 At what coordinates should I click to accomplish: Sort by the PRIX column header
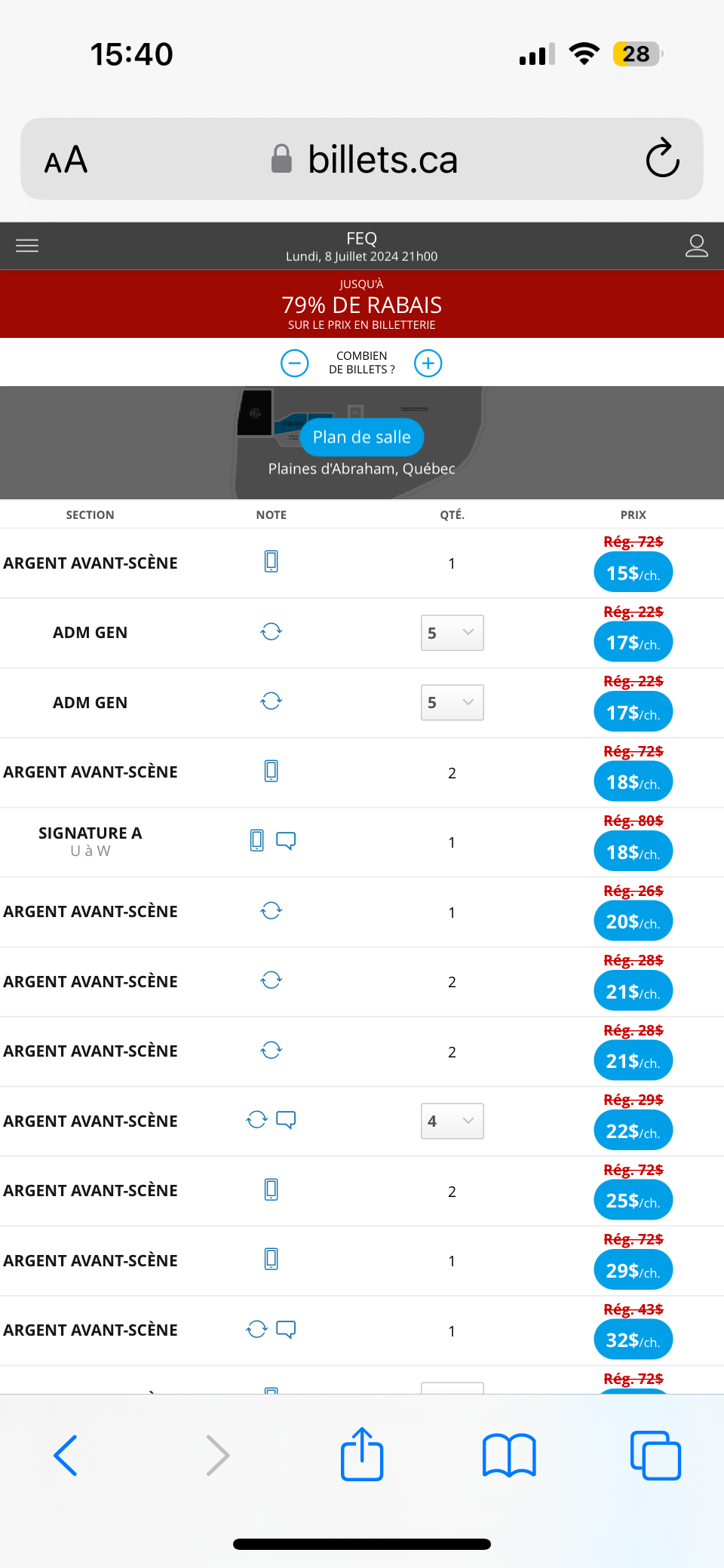pyautogui.click(x=633, y=514)
